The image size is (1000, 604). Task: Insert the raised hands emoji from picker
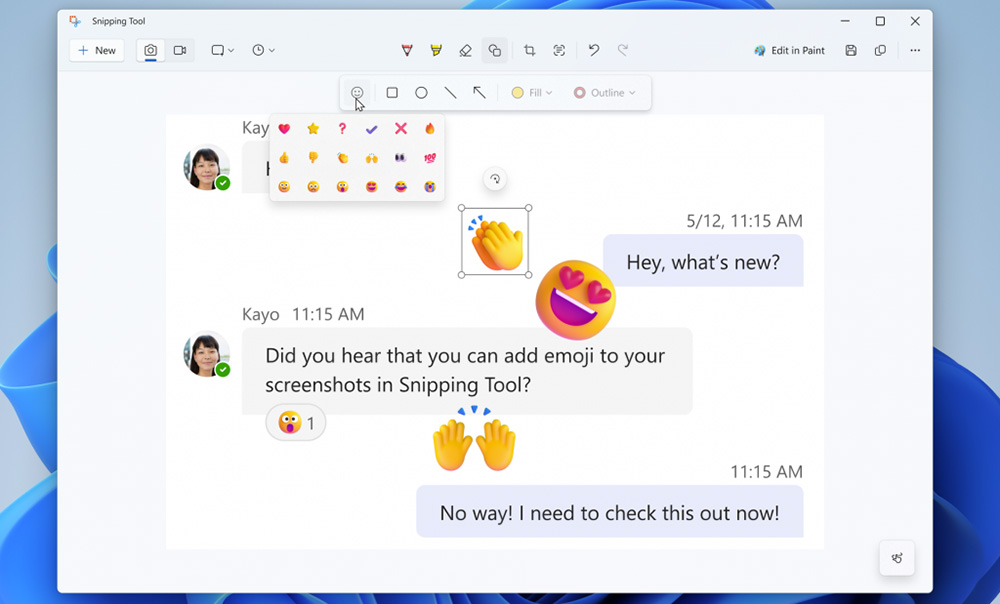372,158
